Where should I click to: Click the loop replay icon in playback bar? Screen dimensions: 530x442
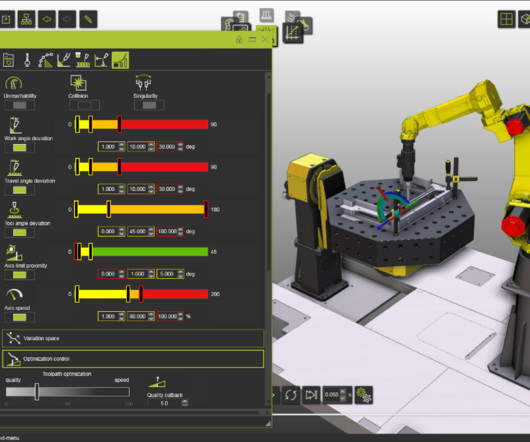point(291,395)
